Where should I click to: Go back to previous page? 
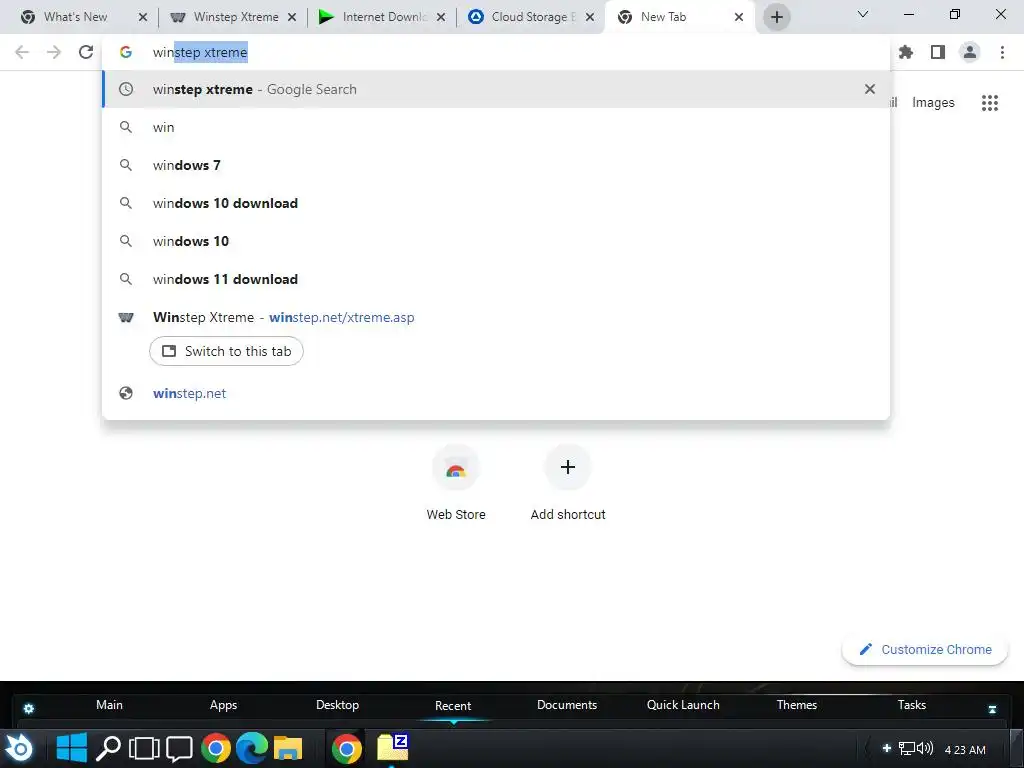(22, 52)
